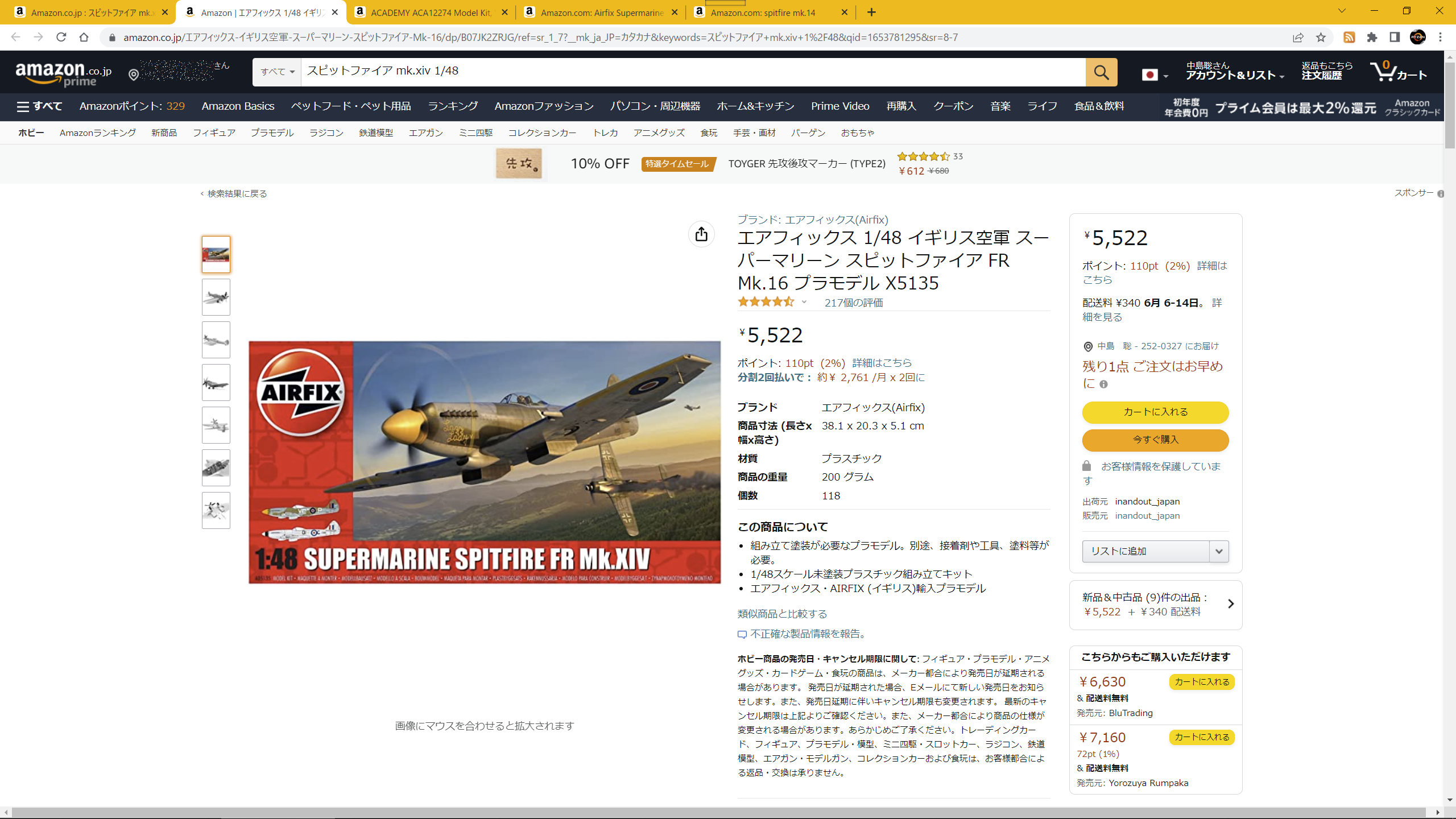
Task: Expand the star rating breakdown arrow
Action: [804, 302]
